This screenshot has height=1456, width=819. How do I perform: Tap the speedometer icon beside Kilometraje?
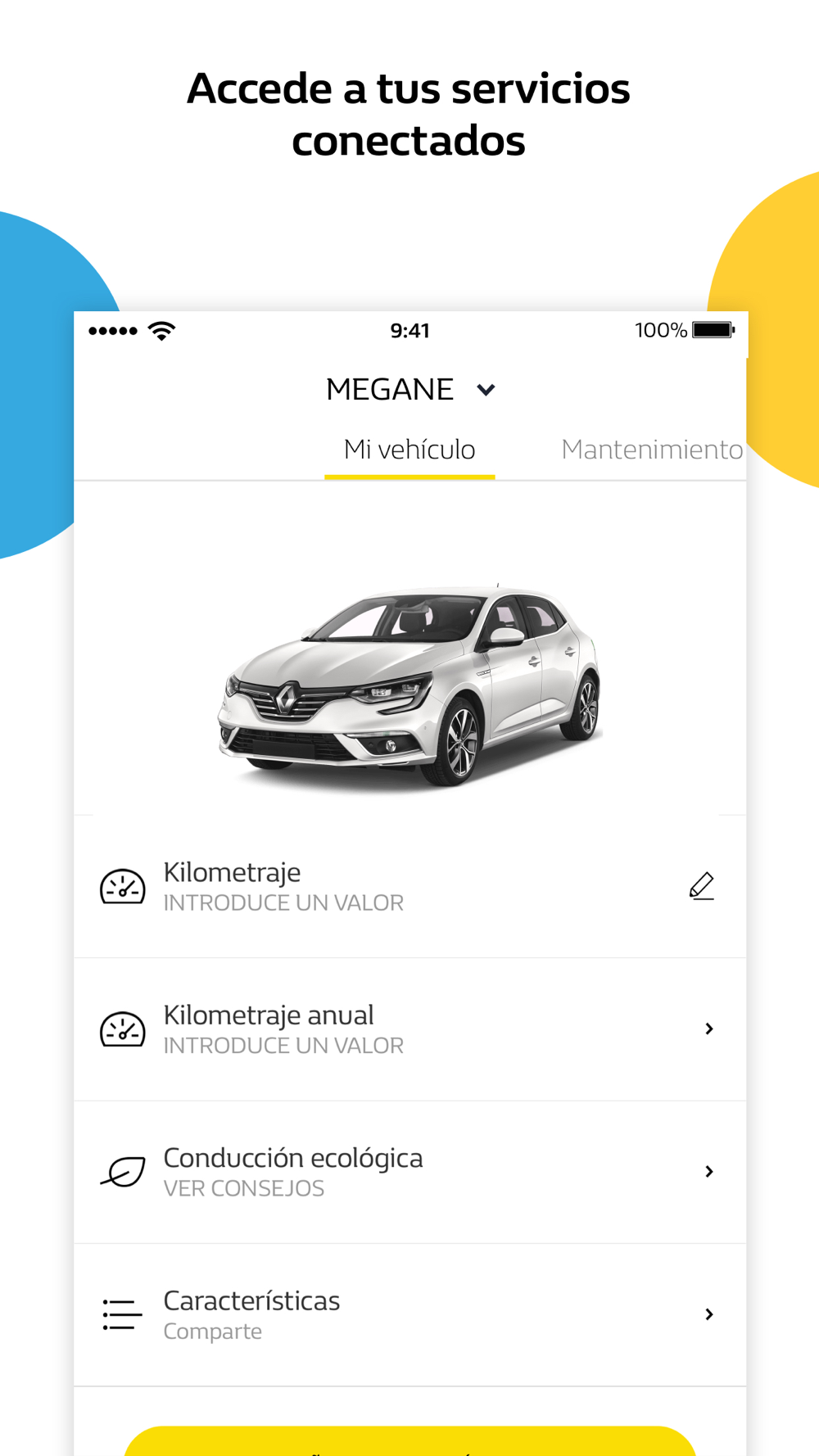click(122, 887)
